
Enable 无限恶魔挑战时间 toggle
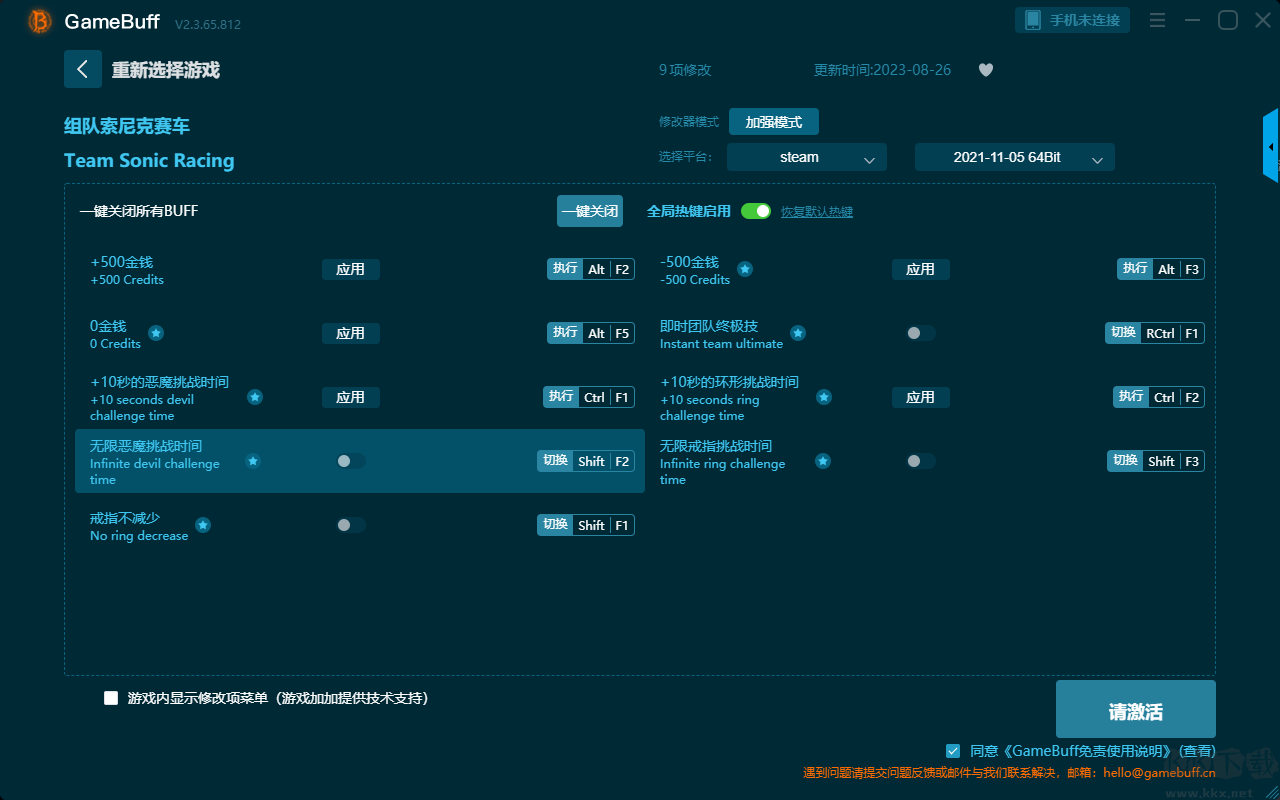(x=351, y=461)
